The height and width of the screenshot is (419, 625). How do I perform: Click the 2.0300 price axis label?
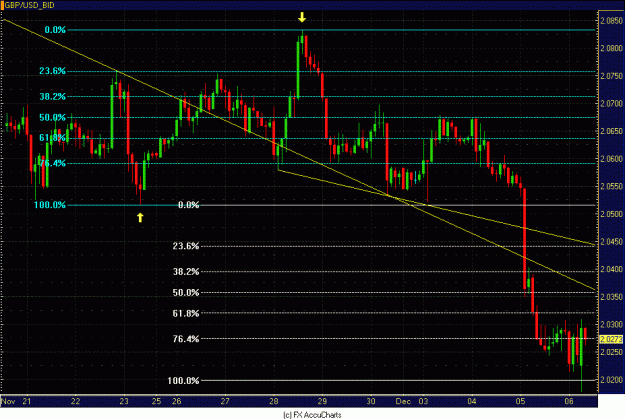(x=611, y=325)
